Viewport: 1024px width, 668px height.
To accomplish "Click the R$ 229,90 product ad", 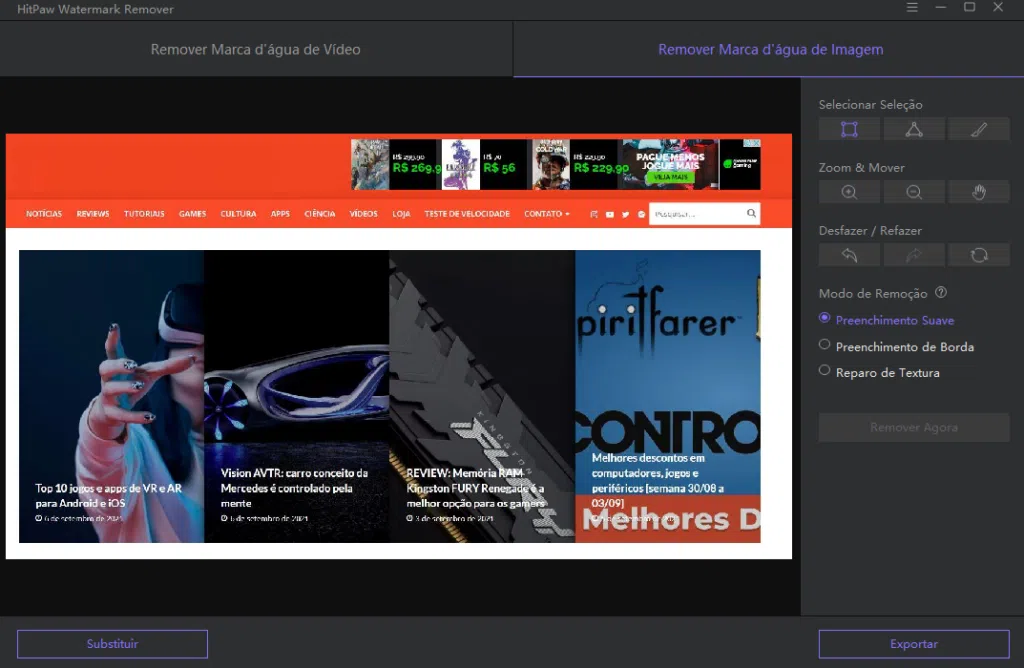I will click(575, 165).
